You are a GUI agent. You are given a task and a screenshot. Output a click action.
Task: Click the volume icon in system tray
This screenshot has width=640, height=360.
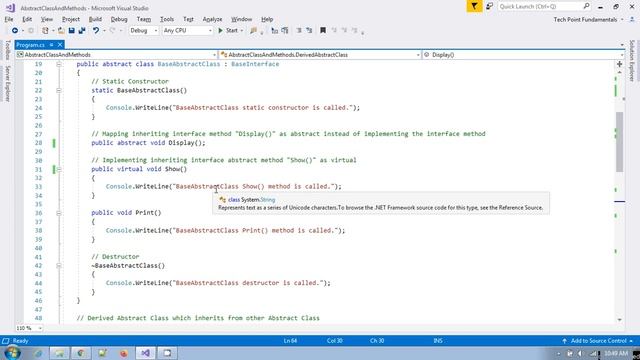[x=580, y=353]
